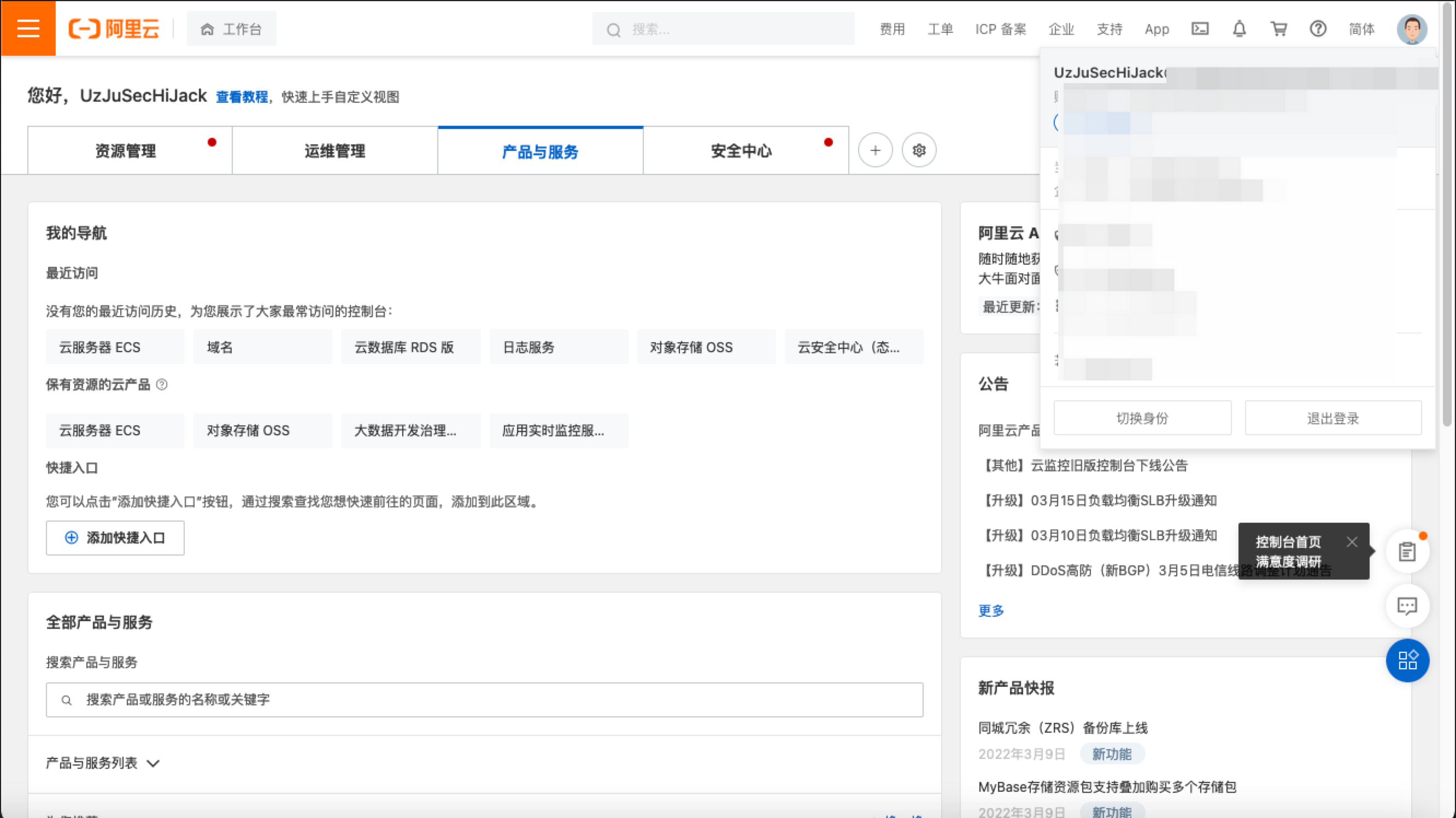This screenshot has height=818, width=1456.
Task: Open 应用实时监控服务 resource product
Action: pos(559,431)
